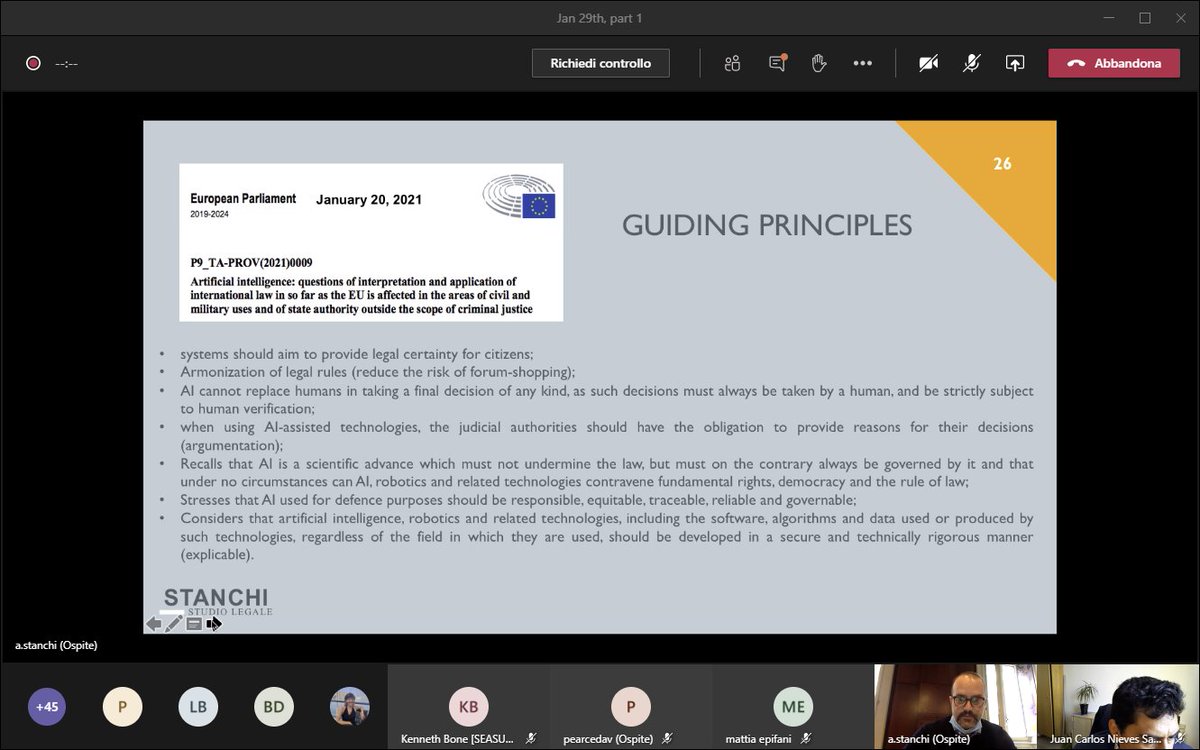Click the Jan 29th, part 1 window title
1200x750 pixels.
point(600,18)
